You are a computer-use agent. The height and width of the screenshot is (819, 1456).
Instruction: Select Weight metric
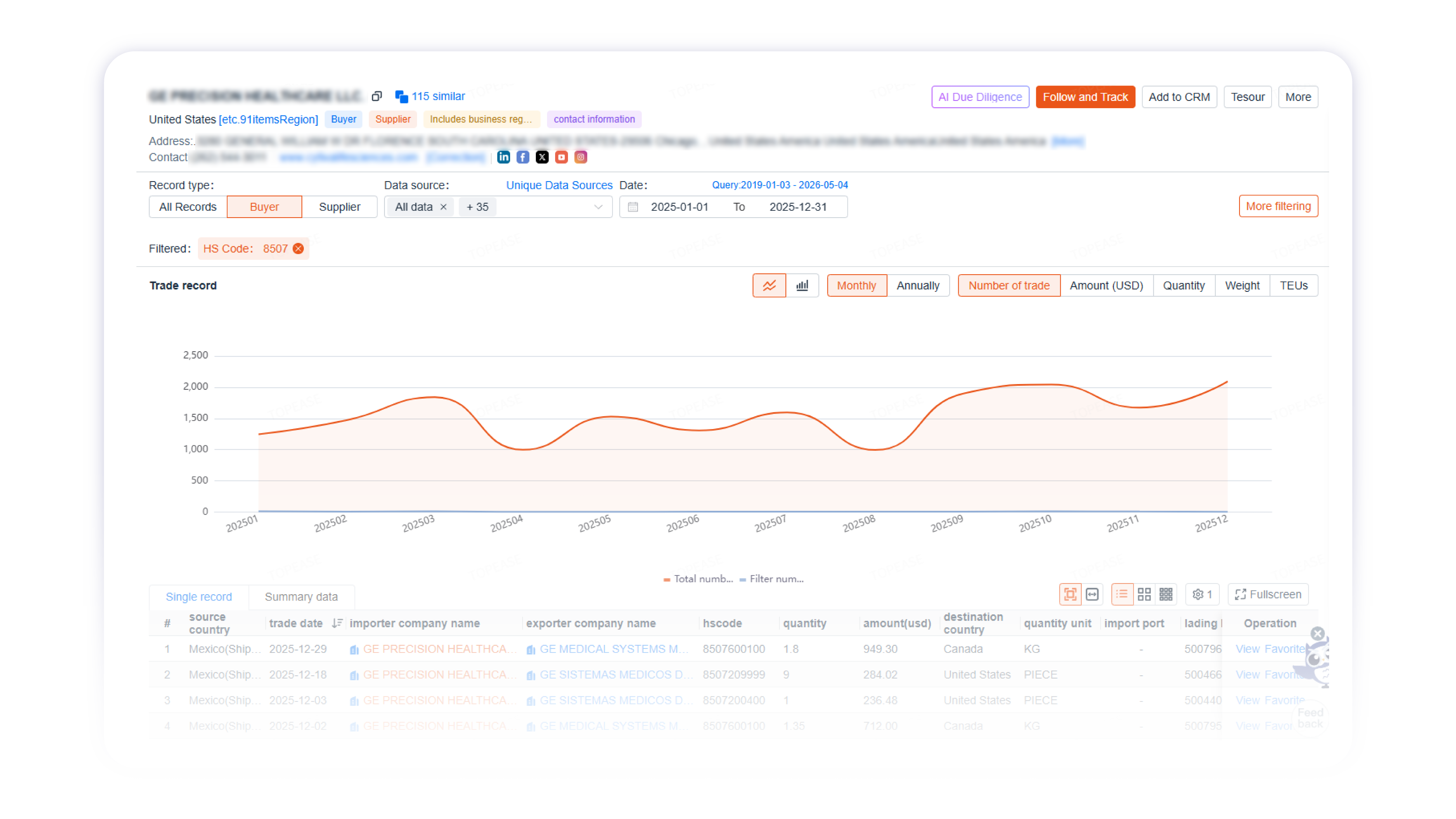[x=1242, y=285]
